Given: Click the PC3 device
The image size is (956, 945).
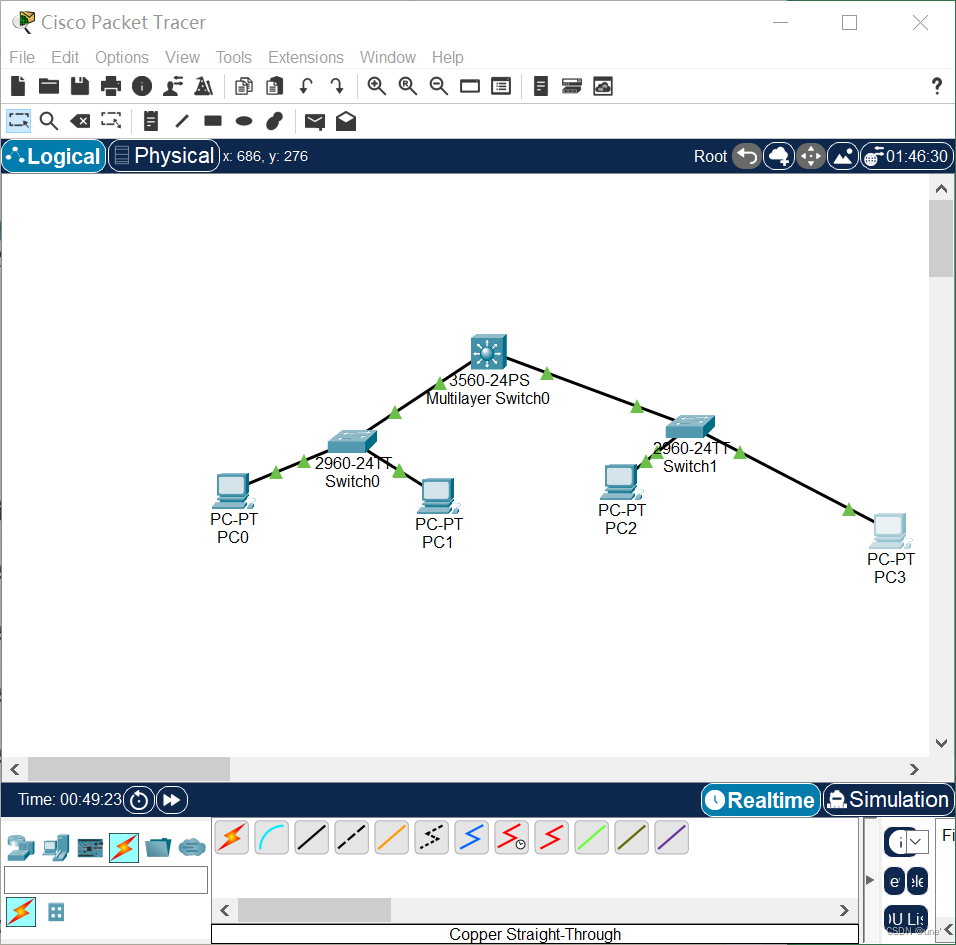Looking at the screenshot, I should click(x=890, y=531).
